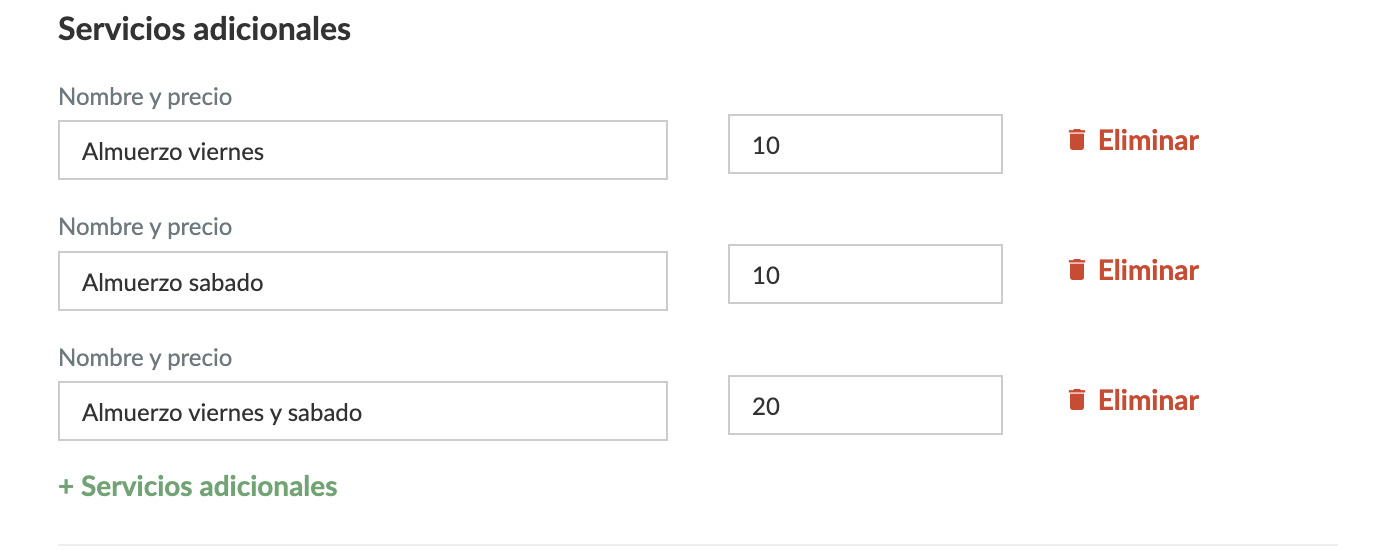Viewport: 1394px width, 550px height.
Task: Click the price field containing 20
Action: coord(864,405)
